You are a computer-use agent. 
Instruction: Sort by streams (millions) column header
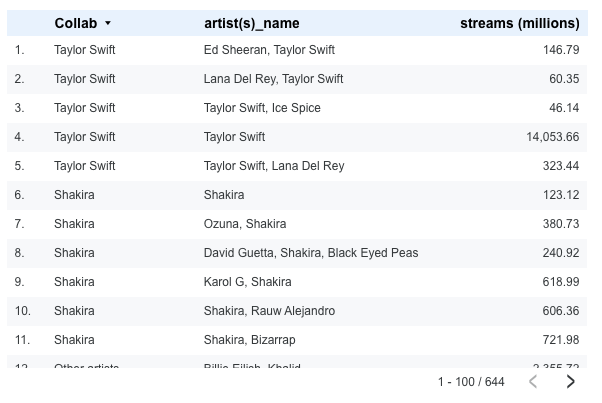click(x=519, y=23)
